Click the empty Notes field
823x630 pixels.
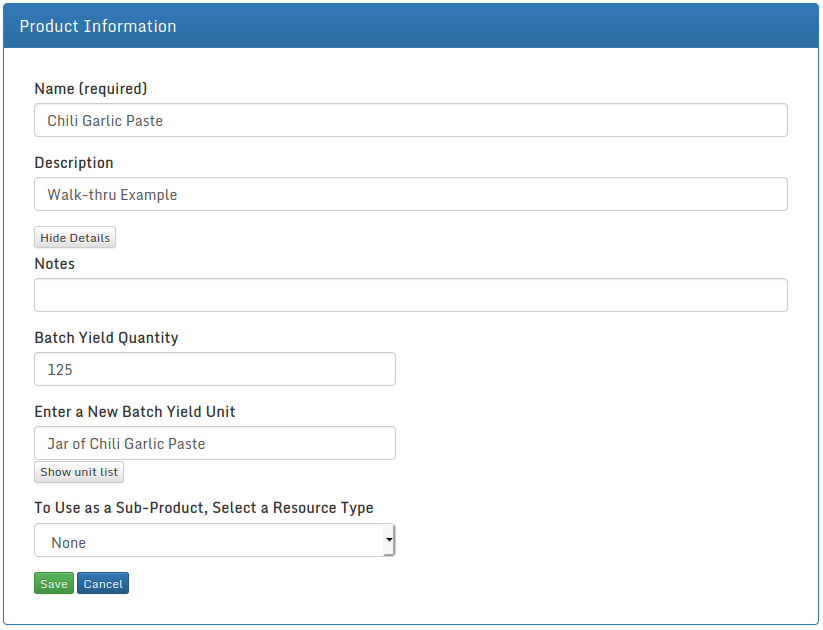click(x=410, y=295)
